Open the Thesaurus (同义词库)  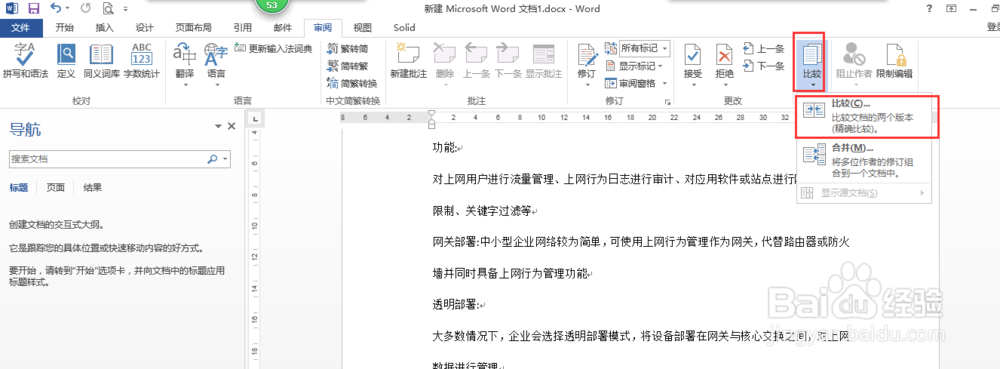[x=101, y=61]
